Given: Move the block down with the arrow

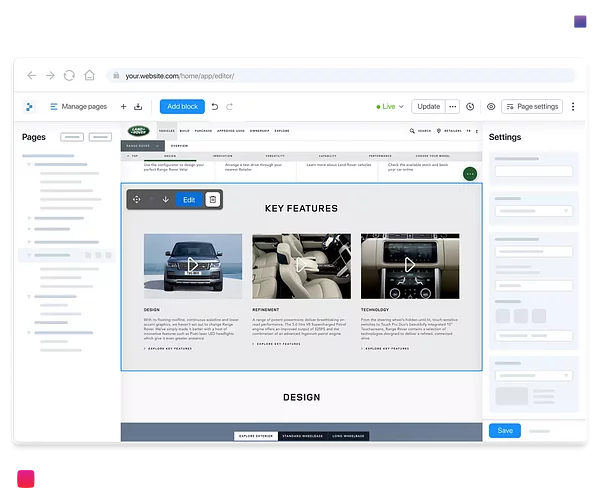Looking at the screenshot, I should coord(165,199).
